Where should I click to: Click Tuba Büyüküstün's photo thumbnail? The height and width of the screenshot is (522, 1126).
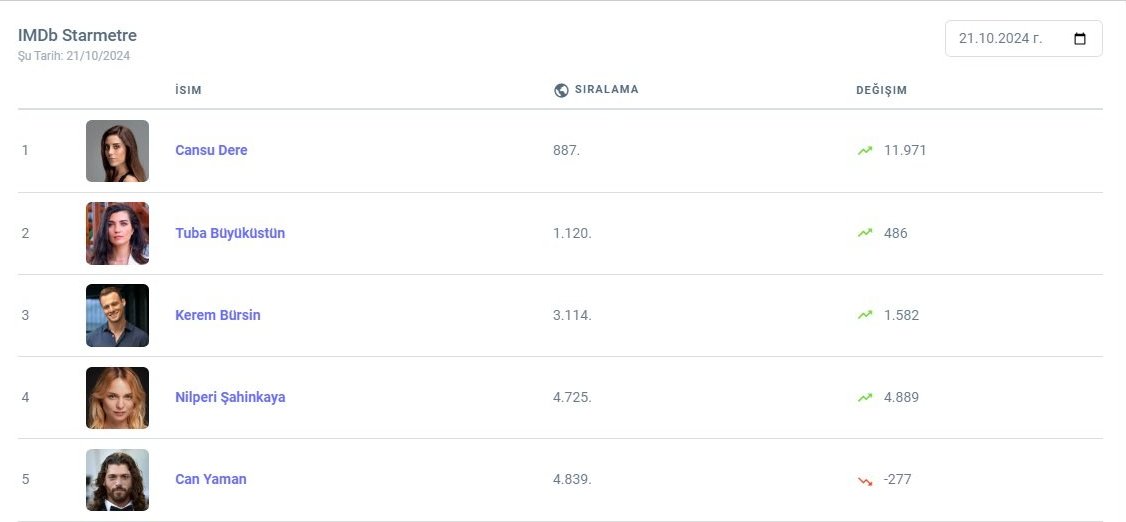pos(117,233)
